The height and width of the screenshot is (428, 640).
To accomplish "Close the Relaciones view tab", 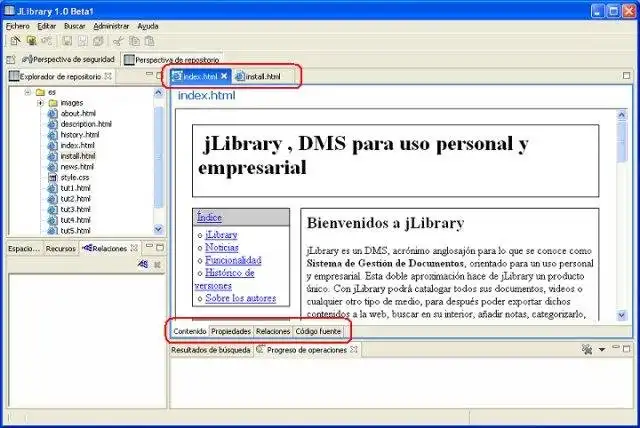I will pos(134,248).
